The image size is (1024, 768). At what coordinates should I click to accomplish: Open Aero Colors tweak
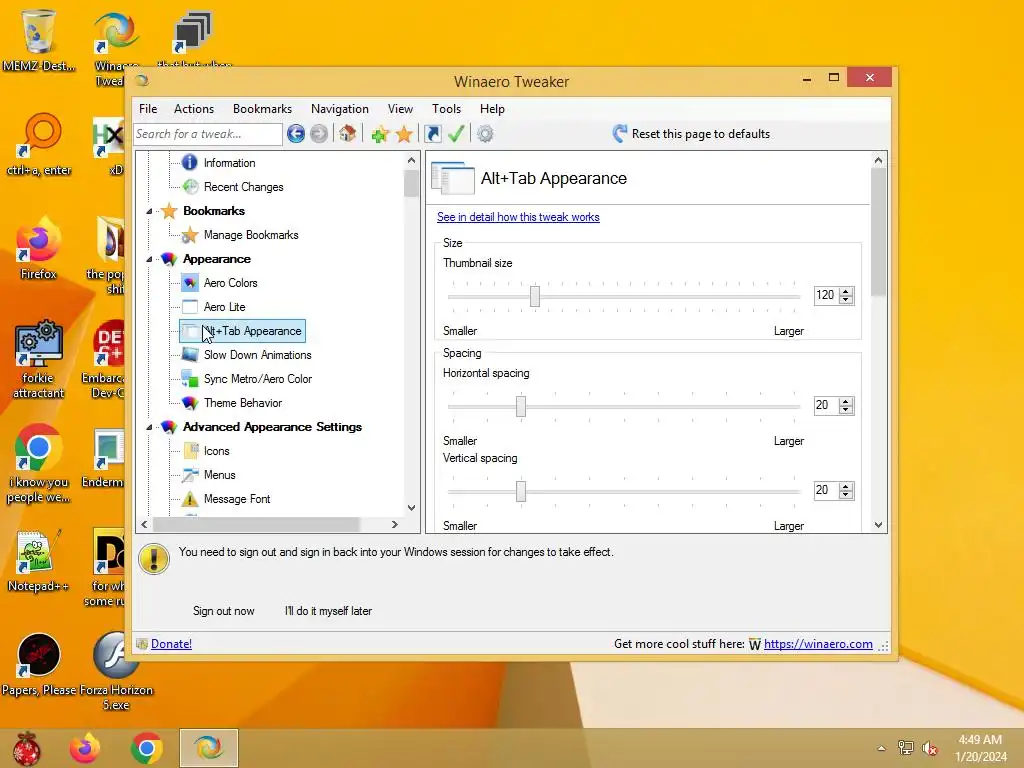[231, 283]
